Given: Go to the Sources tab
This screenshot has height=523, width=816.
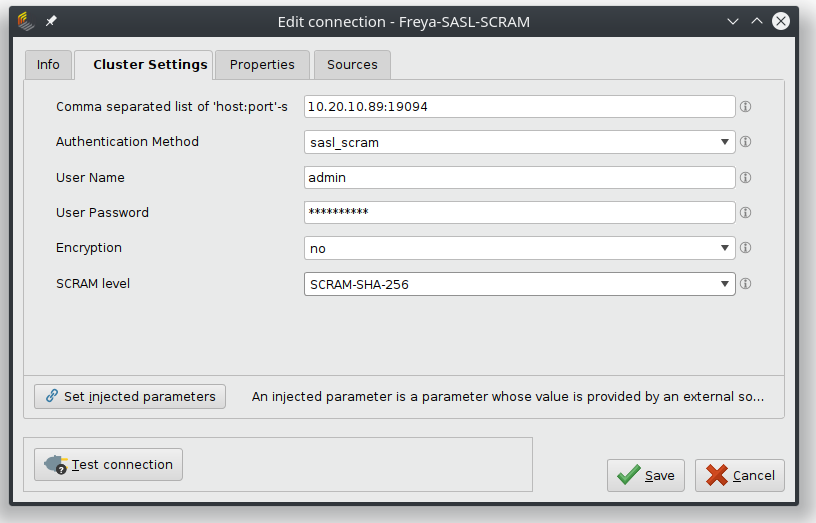Looking at the screenshot, I should (352, 65).
